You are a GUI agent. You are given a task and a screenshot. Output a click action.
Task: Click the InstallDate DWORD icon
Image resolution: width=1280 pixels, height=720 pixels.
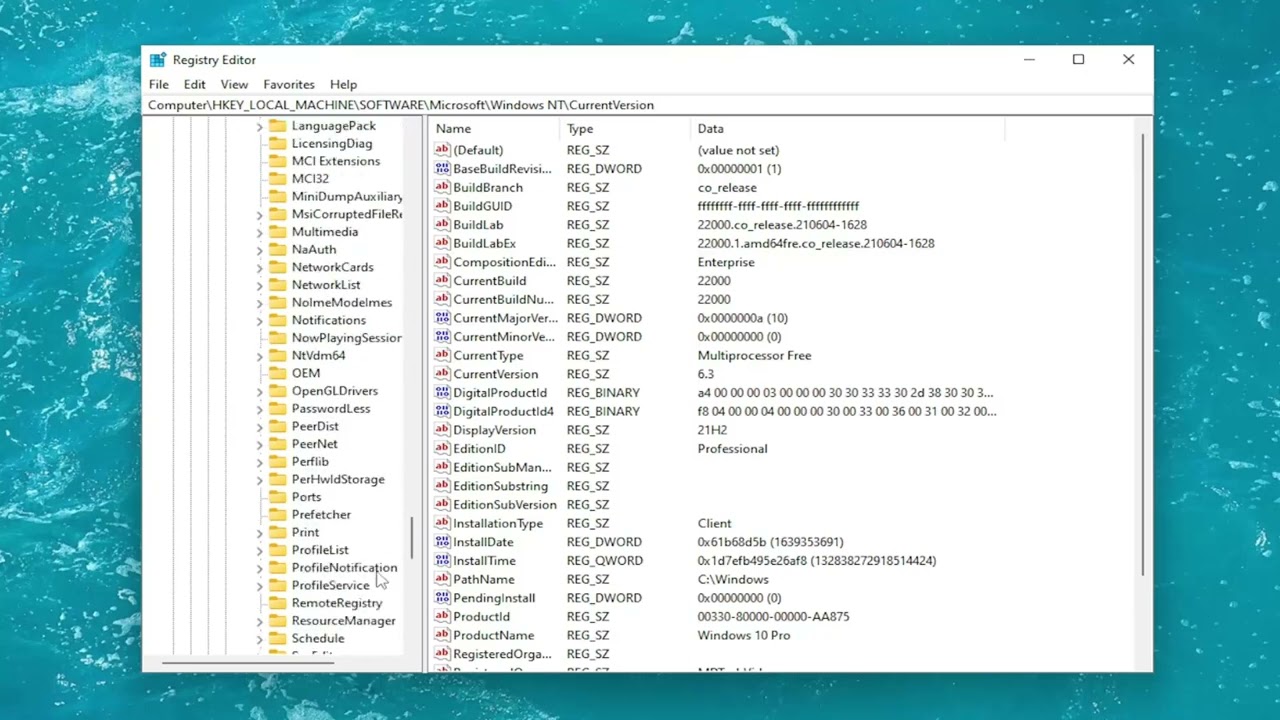pos(443,542)
